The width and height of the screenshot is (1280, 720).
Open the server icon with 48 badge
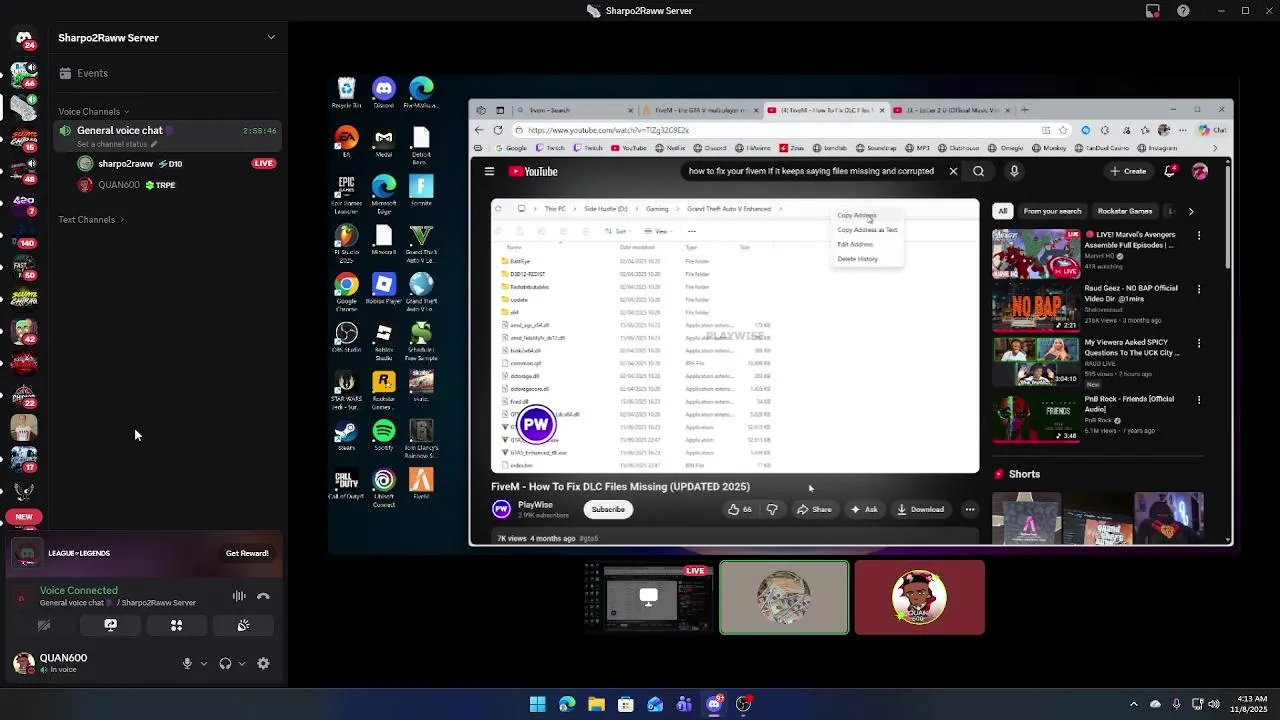click(x=24, y=169)
